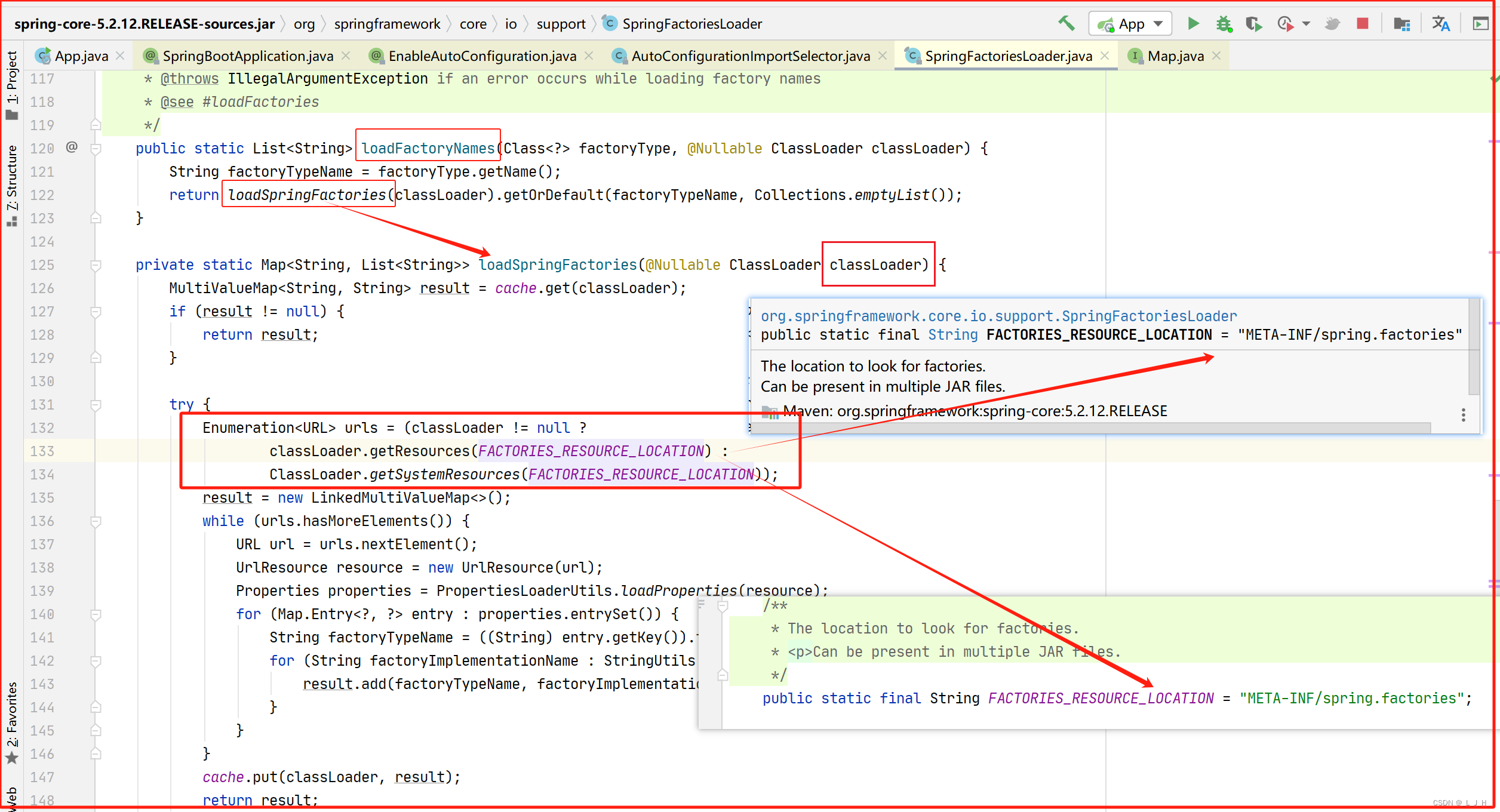Close the Map.java tab

(x=1216, y=56)
